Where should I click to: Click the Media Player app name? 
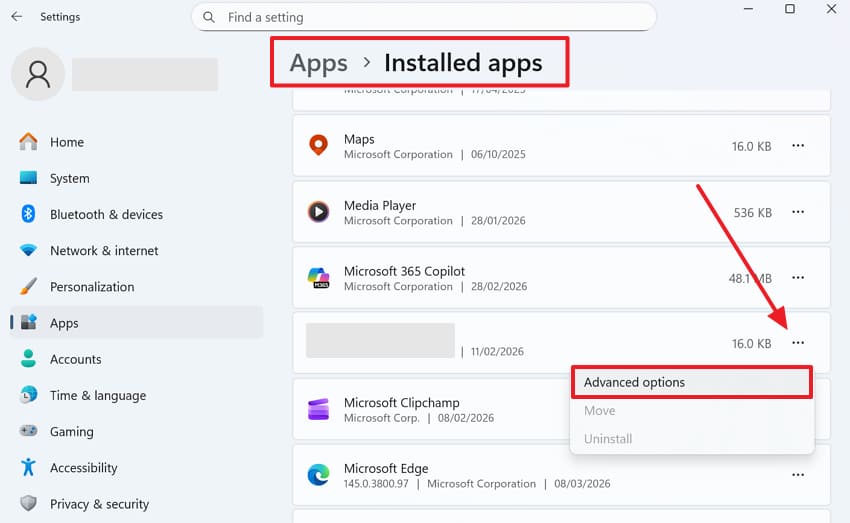coord(380,205)
